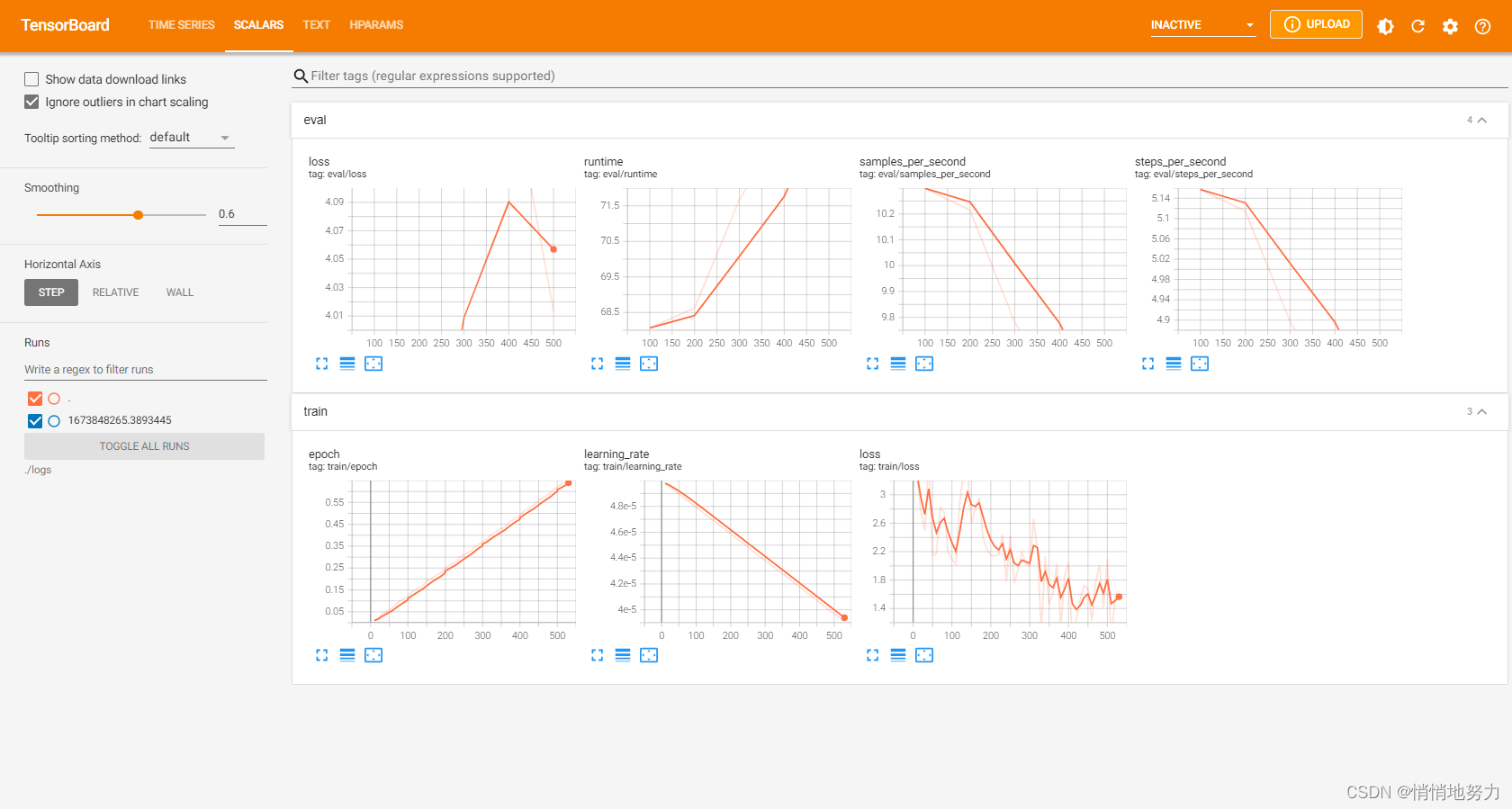Expand train loss chart to full size
This screenshot has height=809, width=1512.
click(x=873, y=655)
